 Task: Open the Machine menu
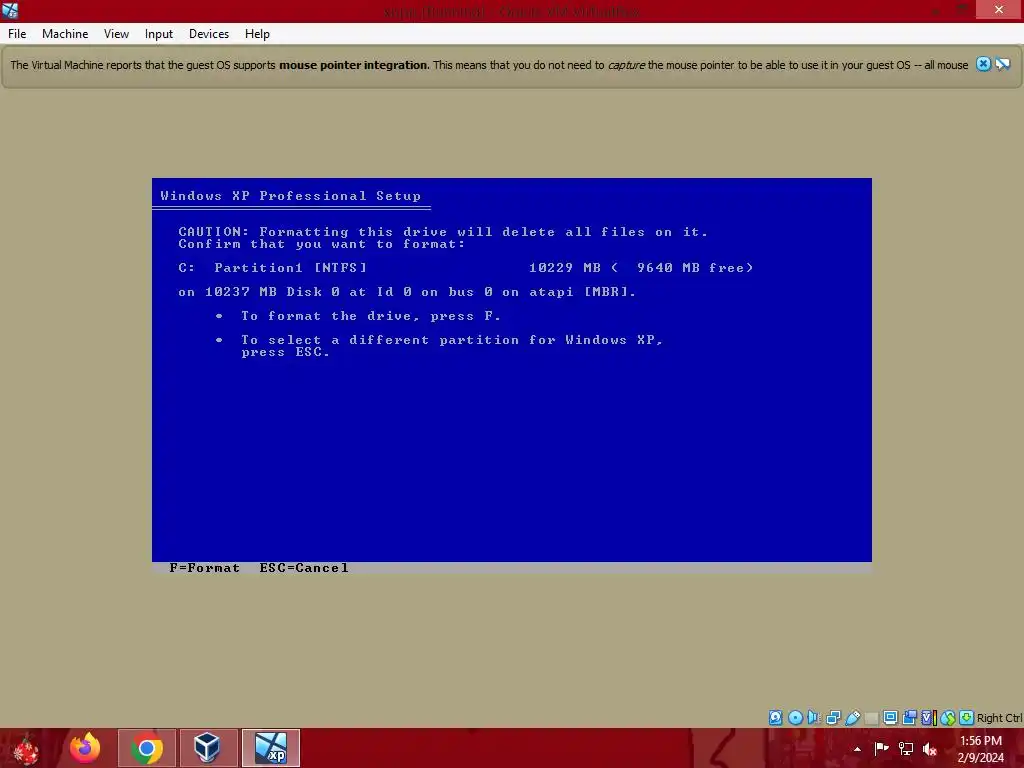pyautogui.click(x=65, y=34)
